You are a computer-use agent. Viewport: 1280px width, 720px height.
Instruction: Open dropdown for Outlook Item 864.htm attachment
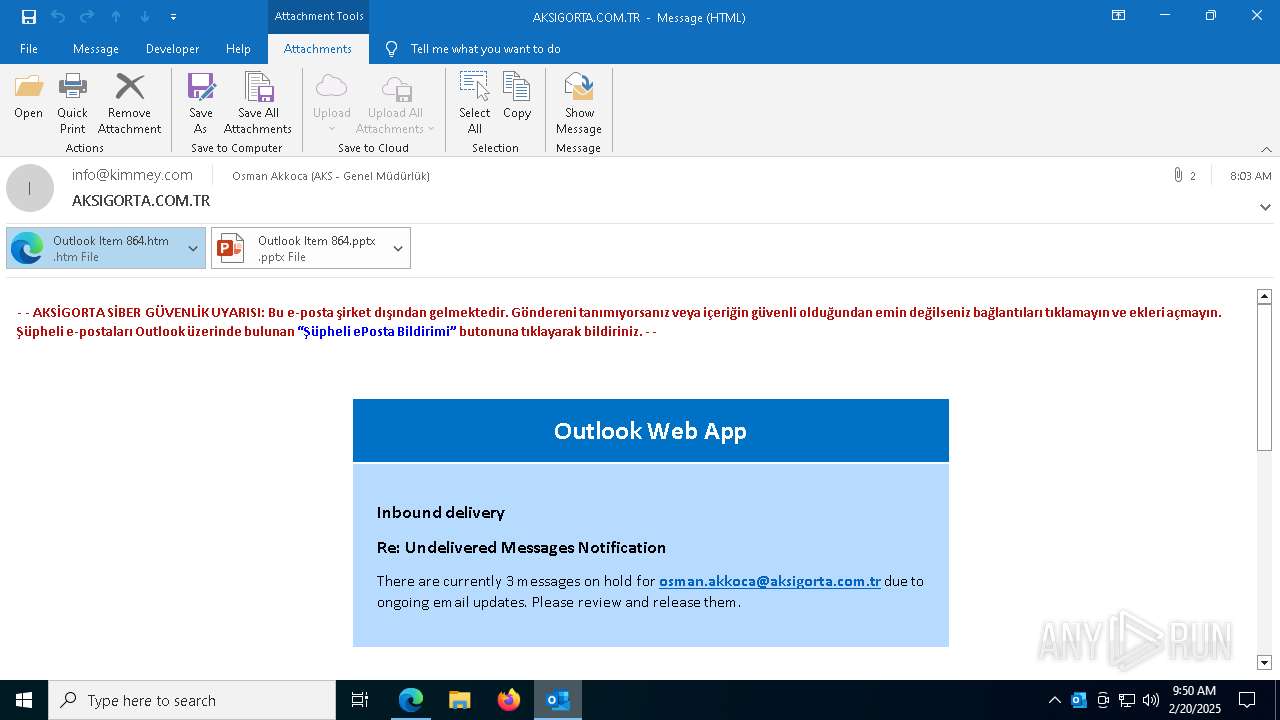click(193, 248)
